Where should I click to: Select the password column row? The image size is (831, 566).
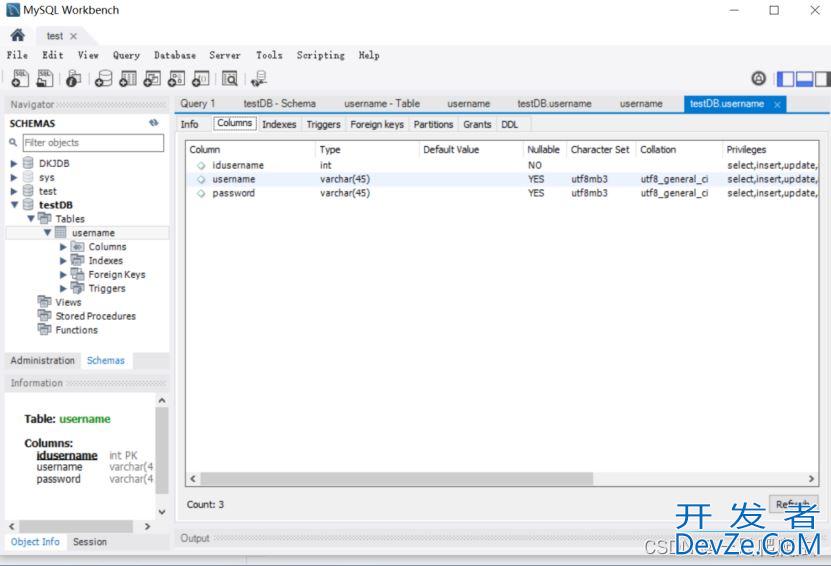point(502,193)
